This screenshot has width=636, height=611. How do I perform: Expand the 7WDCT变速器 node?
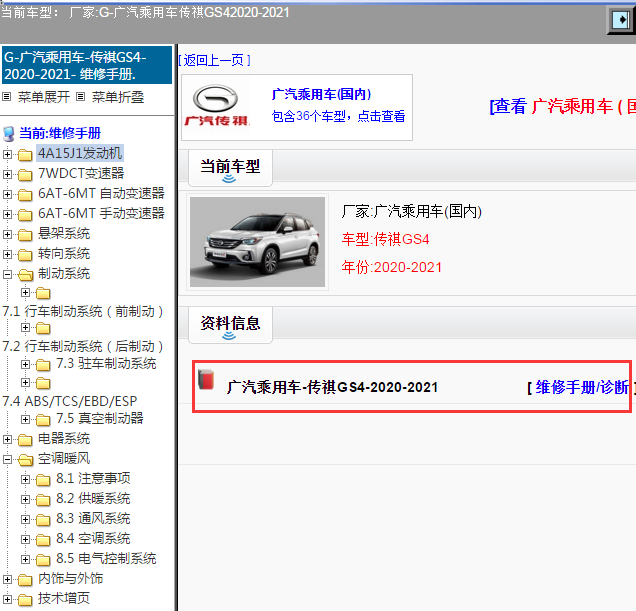[x=7, y=174]
